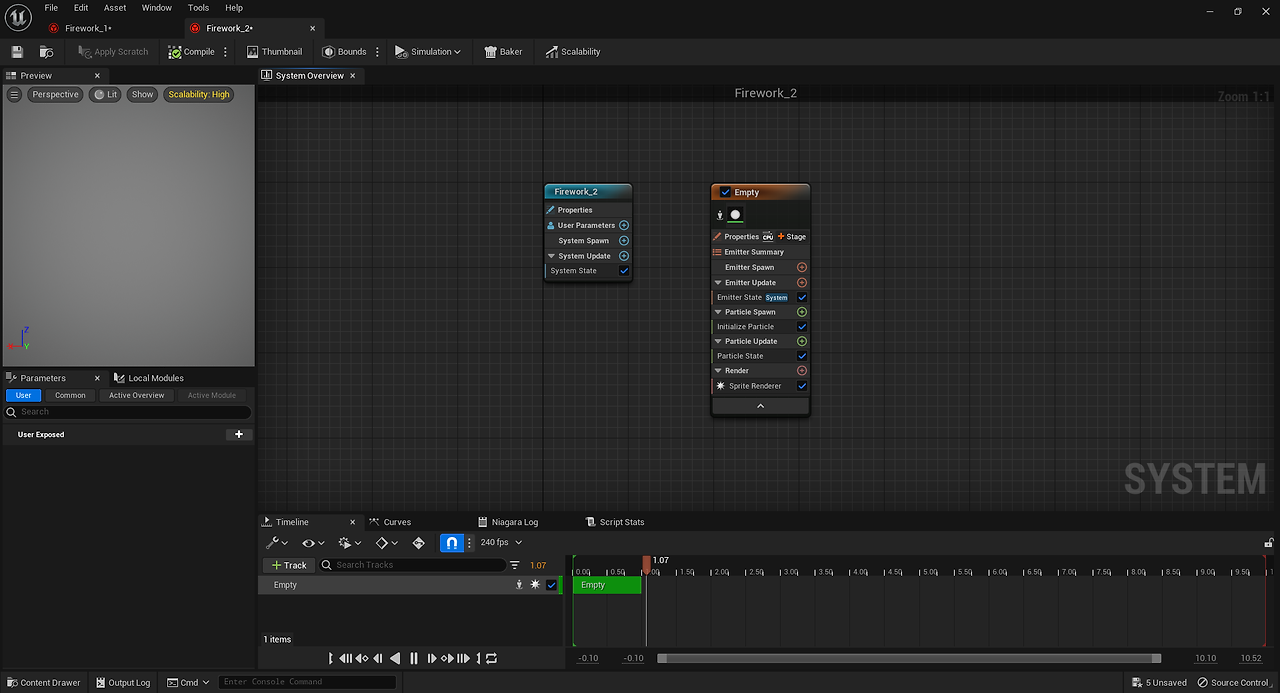Click the renderer star icon on Empty track
Viewport: 1280px width, 693px height.
535,585
